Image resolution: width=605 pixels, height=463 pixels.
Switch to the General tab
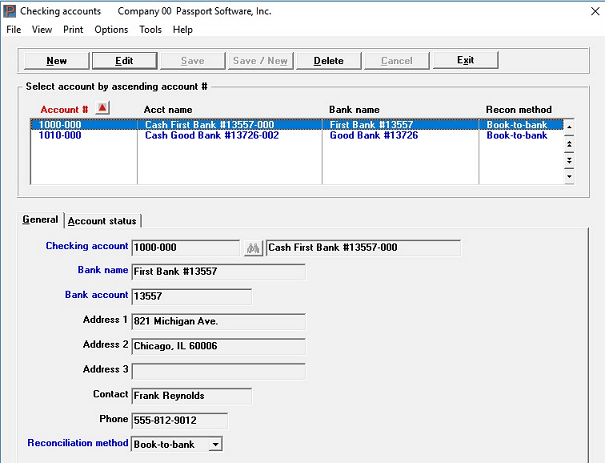[40, 220]
